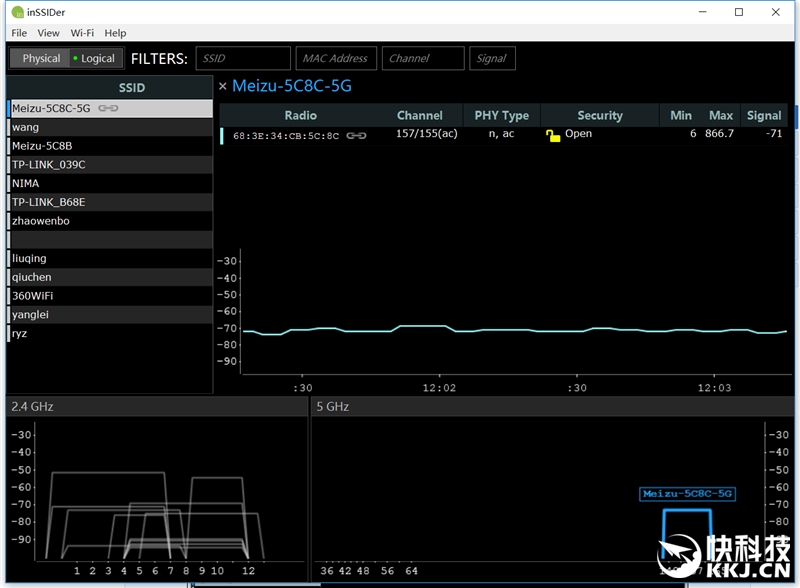
Task: Open the Help menu
Action: 115,33
